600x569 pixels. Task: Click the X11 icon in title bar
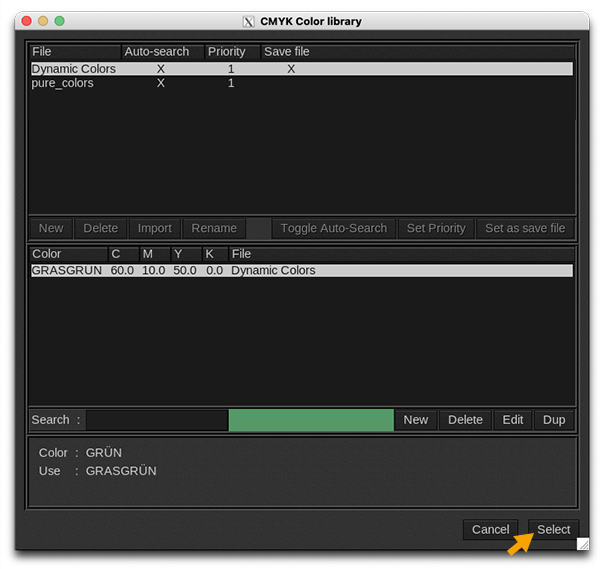tap(249, 21)
